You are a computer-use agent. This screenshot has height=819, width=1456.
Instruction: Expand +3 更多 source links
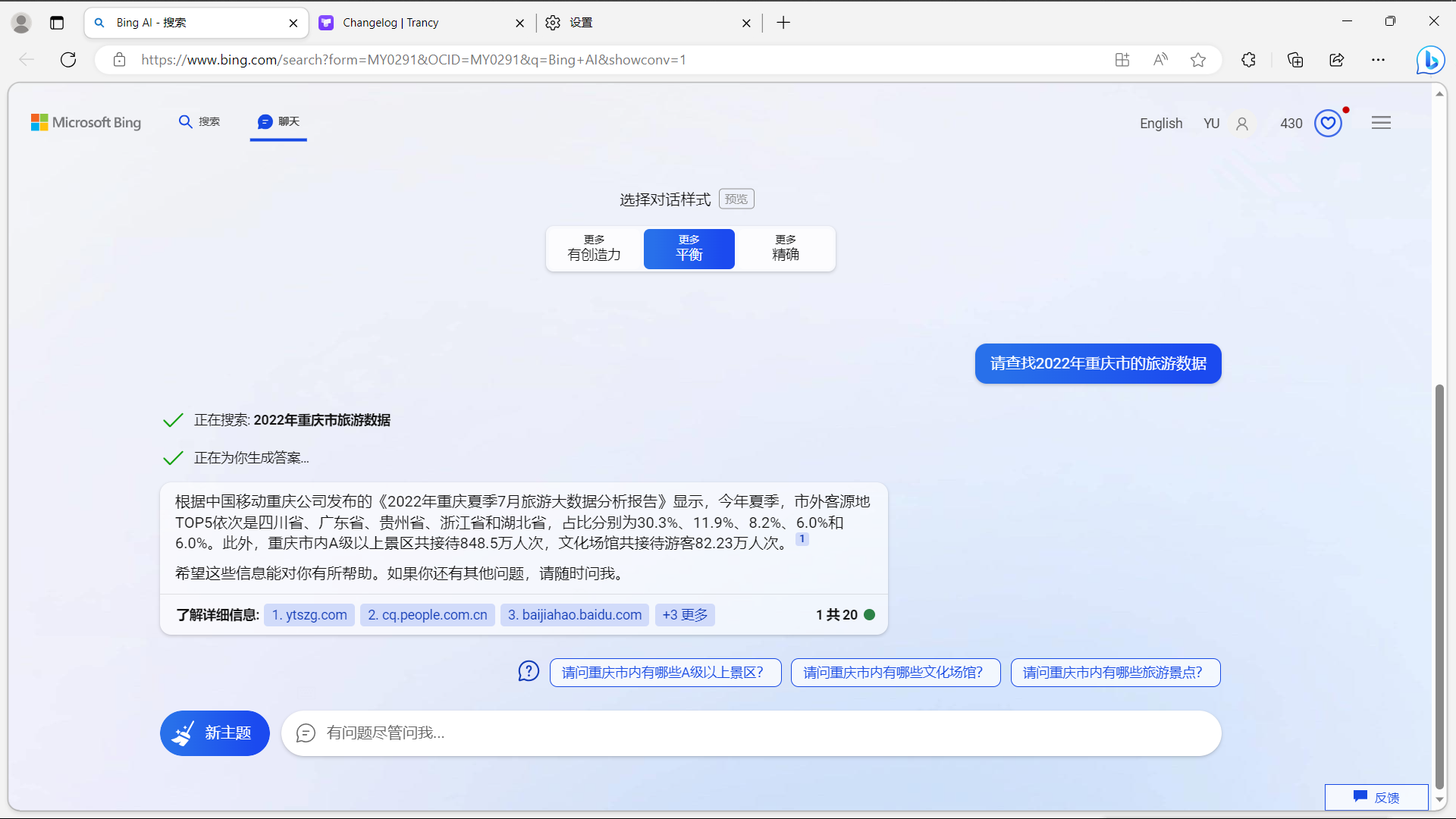pyautogui.click(x=685, y=615)
